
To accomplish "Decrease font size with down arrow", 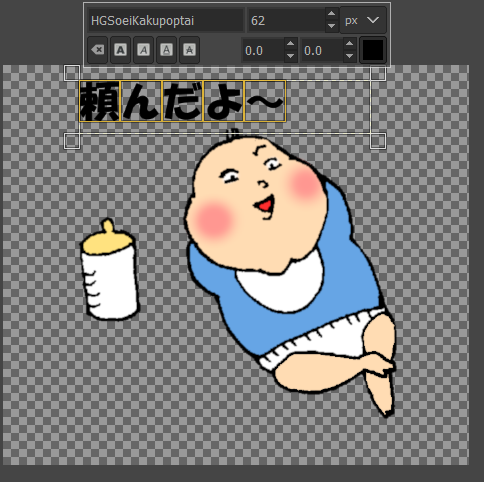I will (331, 26).
